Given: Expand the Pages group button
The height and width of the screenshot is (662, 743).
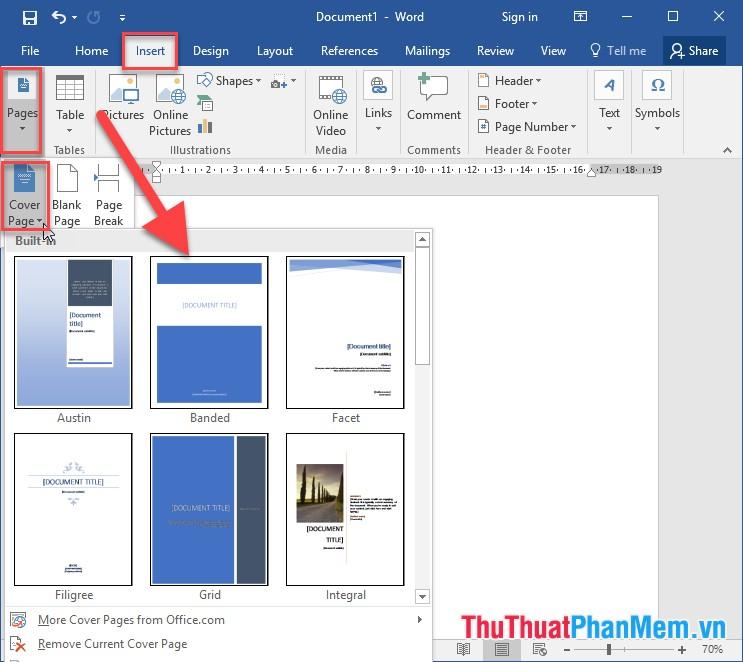Looking at the screenshot, I should [x=22, y=110].
